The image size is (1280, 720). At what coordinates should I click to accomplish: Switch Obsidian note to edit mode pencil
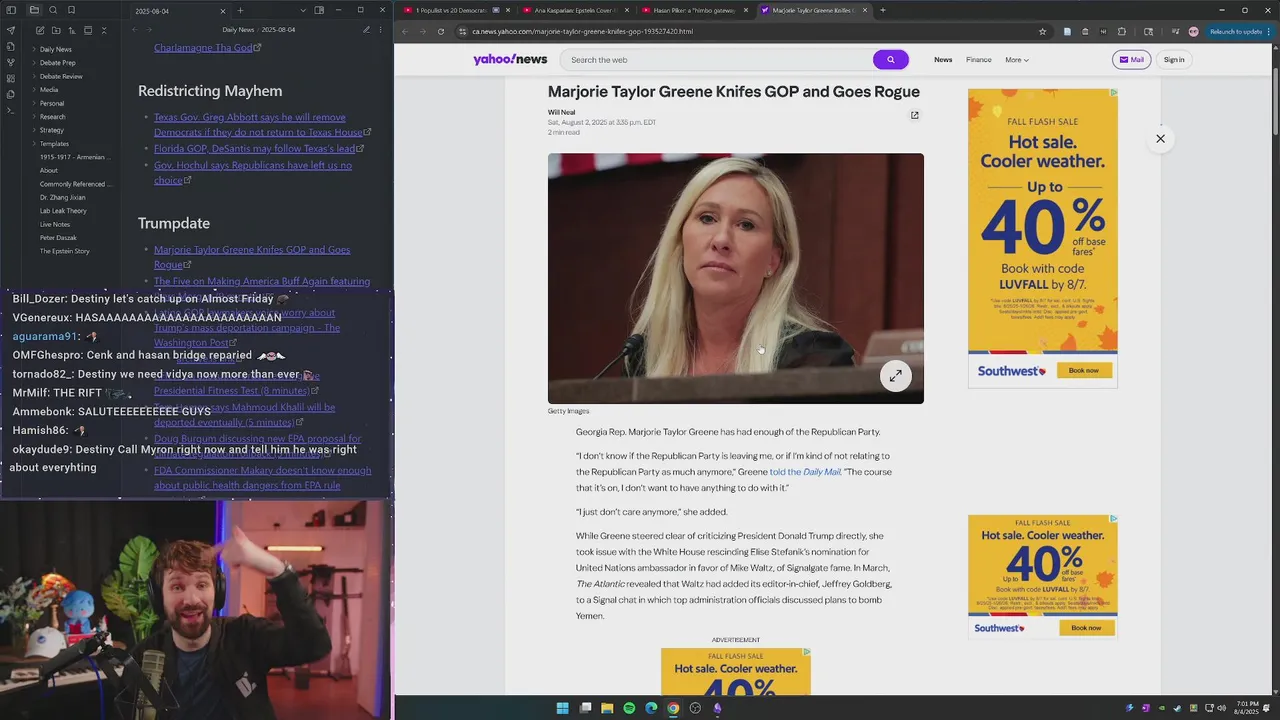point(367,30)
